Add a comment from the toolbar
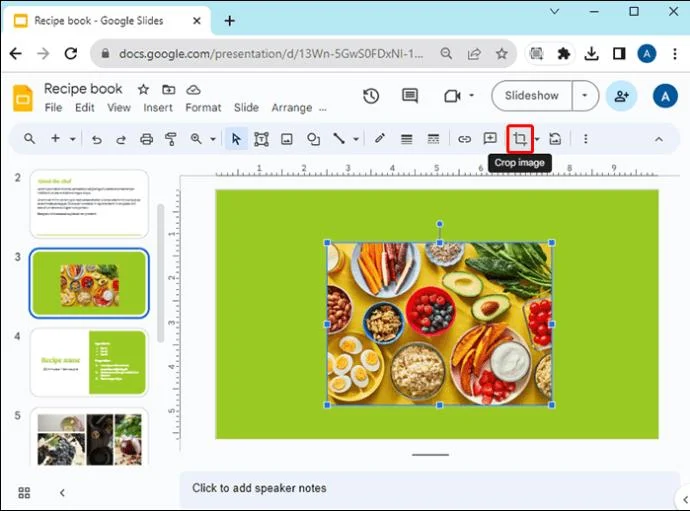The height and width of the screenshot is (511, 690). tap(490, 139)
